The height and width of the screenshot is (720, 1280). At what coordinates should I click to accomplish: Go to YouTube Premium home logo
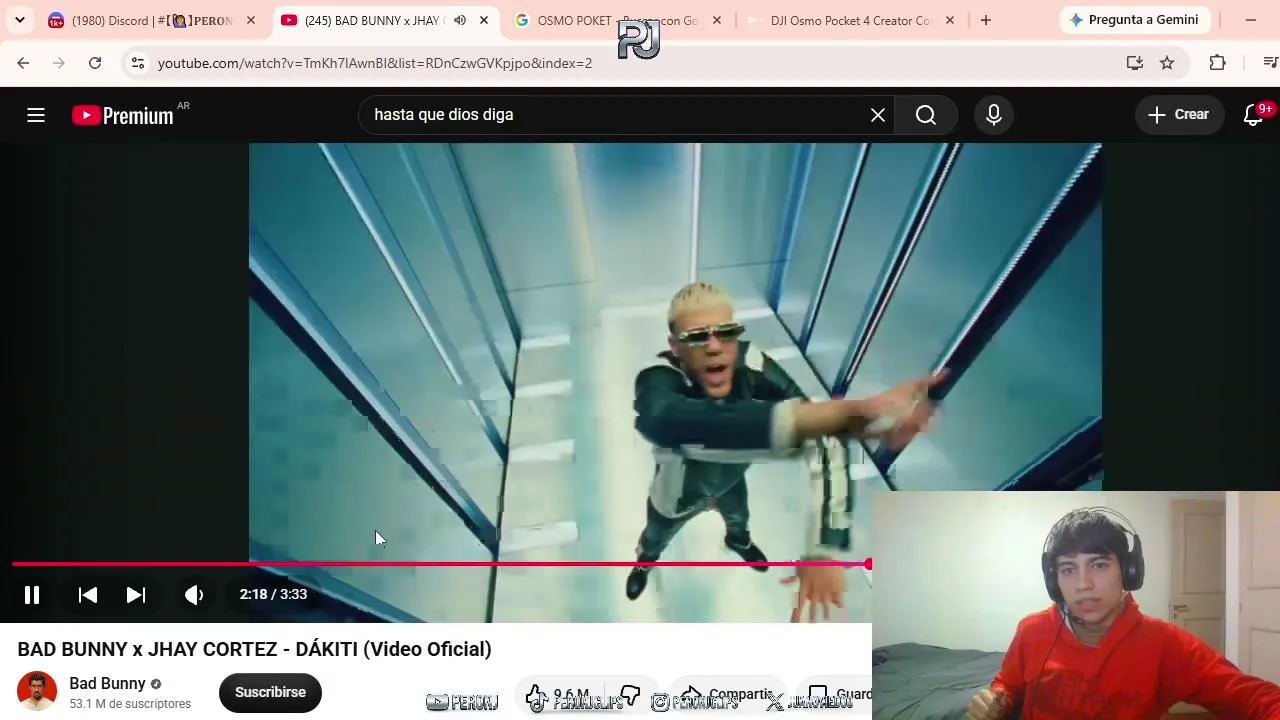tap(123, 115)
